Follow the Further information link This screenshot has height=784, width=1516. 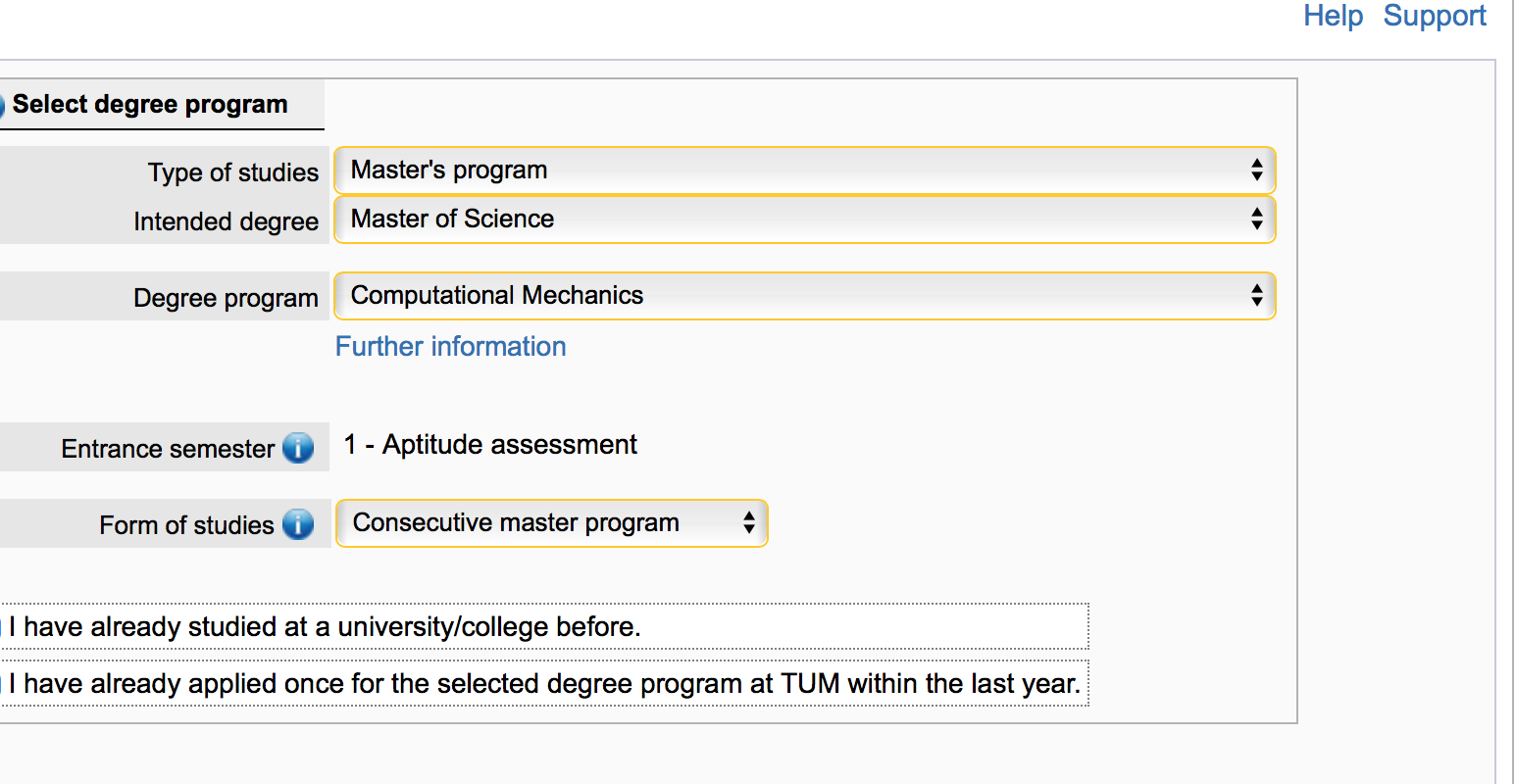click(x=451, y=346)
